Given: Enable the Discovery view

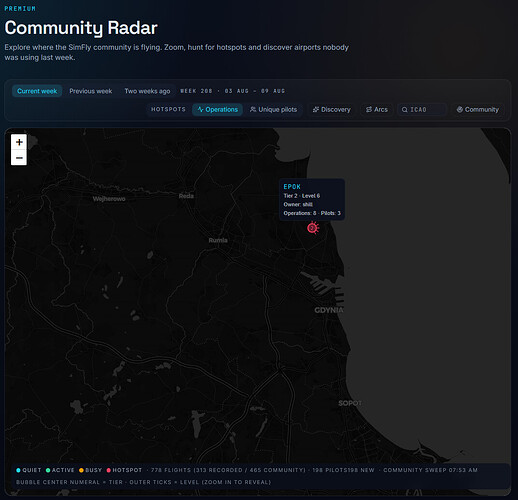Looking at the screenshot, I should pyautogui.click(x=331, y=110).
